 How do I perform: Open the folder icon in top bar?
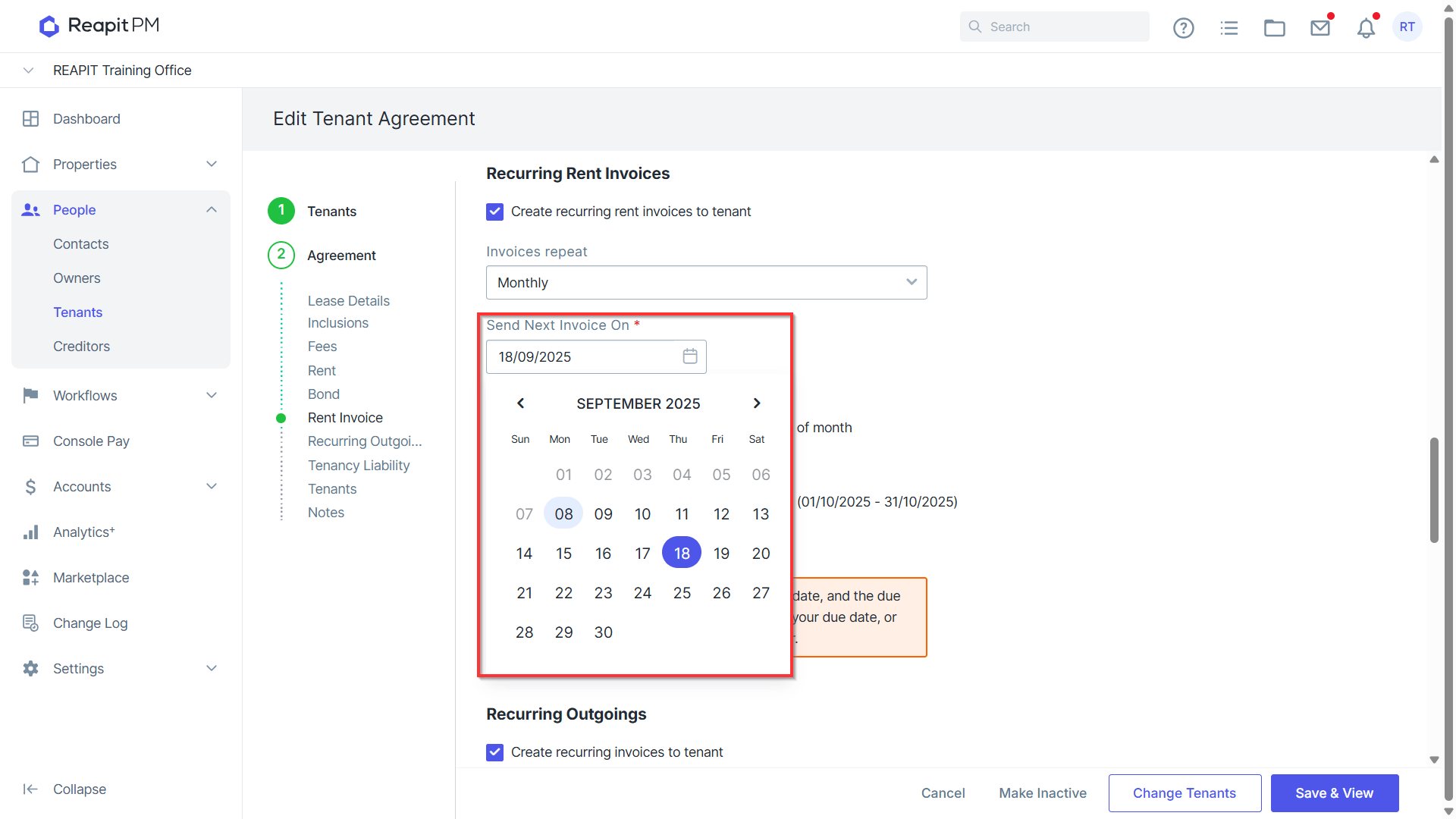[1275, 27]
